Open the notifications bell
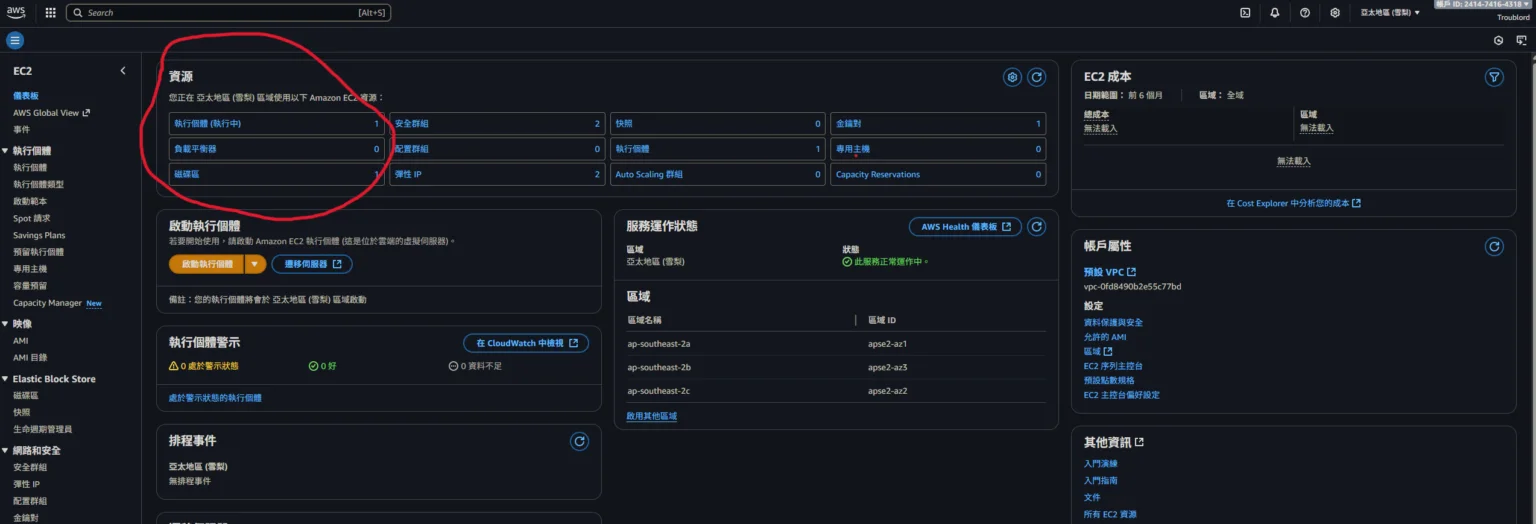The width and height of the screenshot is (1536, 524). [x=1274, y=13]
